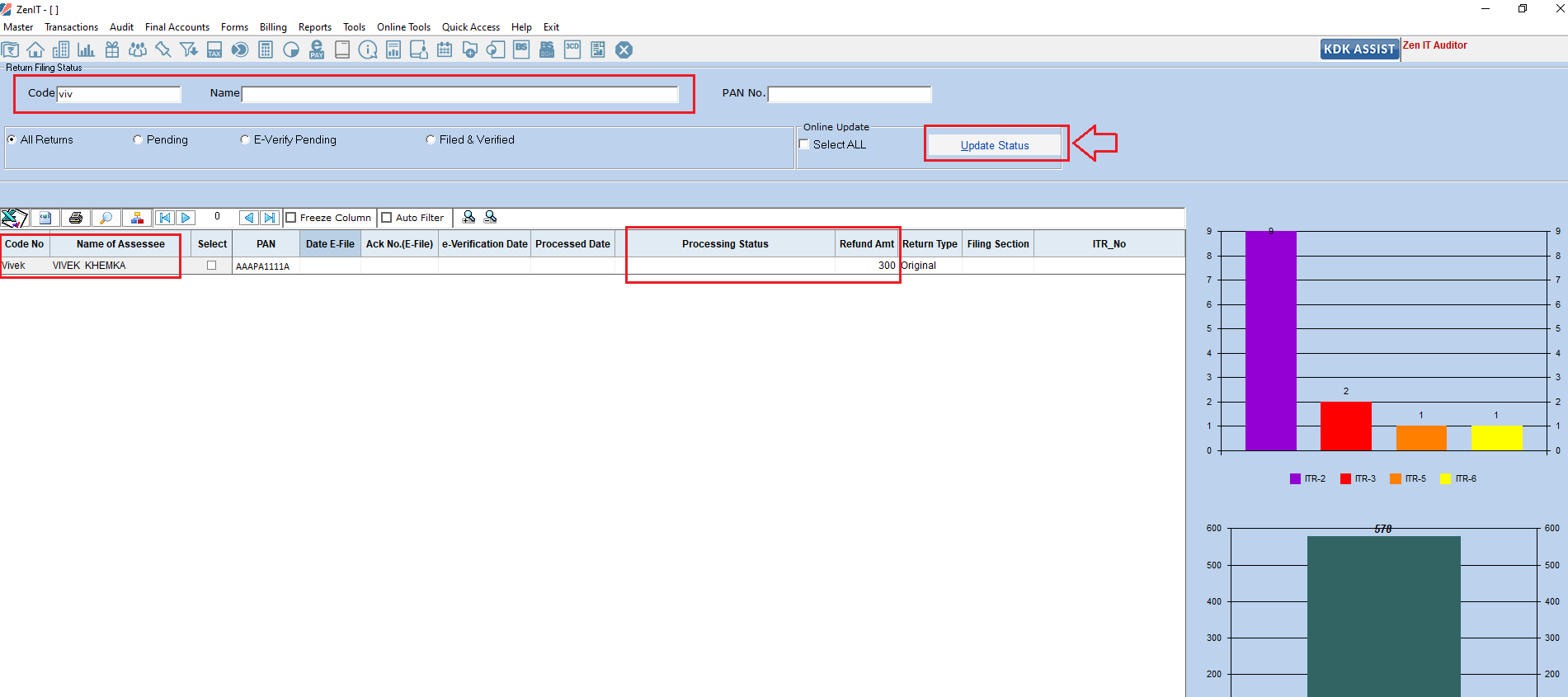Screen dimensions: 1568x697
Task: Open the bar chart toolbar icon
Action: tap(86, 50)
